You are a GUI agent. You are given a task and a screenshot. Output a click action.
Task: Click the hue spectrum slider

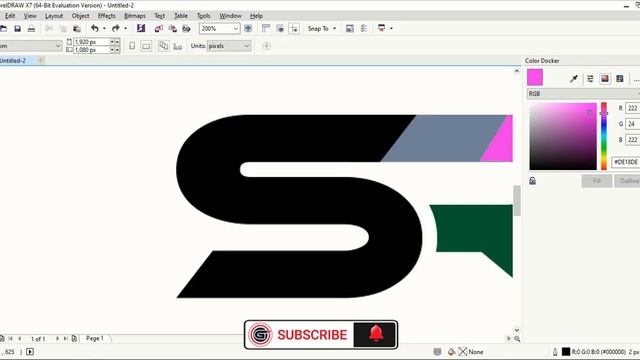pos(604,136)
